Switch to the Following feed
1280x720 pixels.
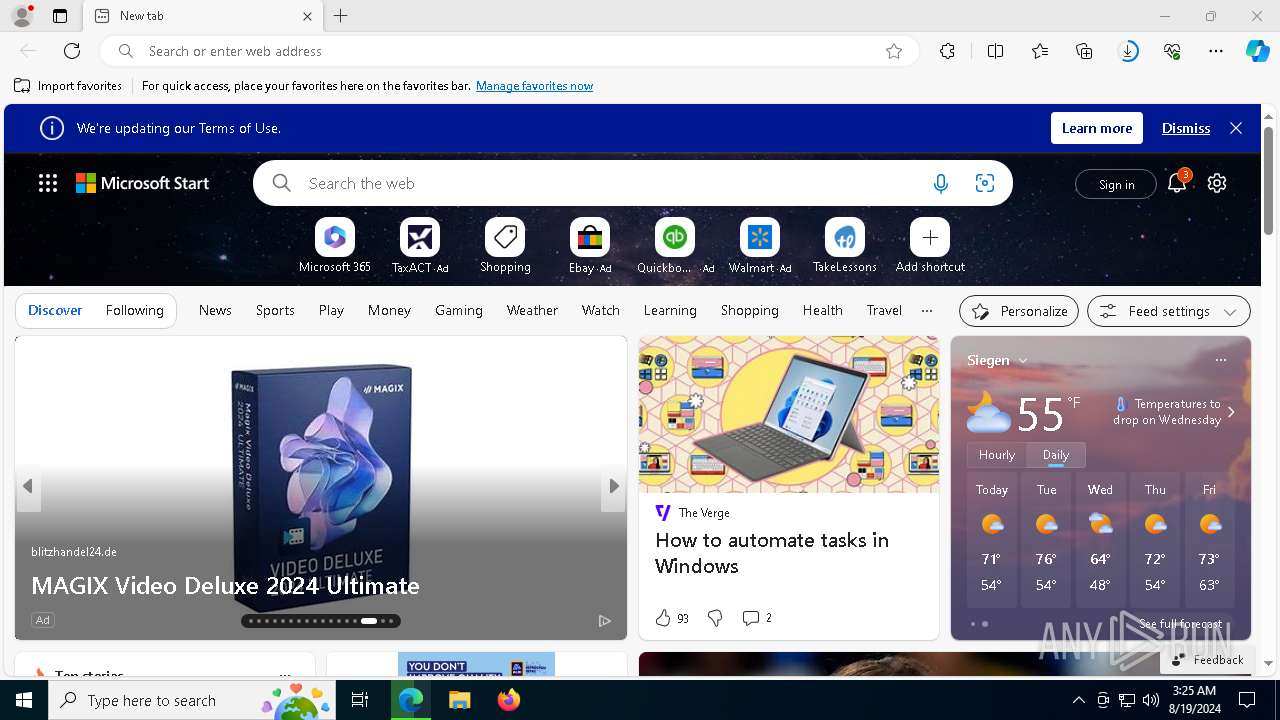[x=134, y=311]
